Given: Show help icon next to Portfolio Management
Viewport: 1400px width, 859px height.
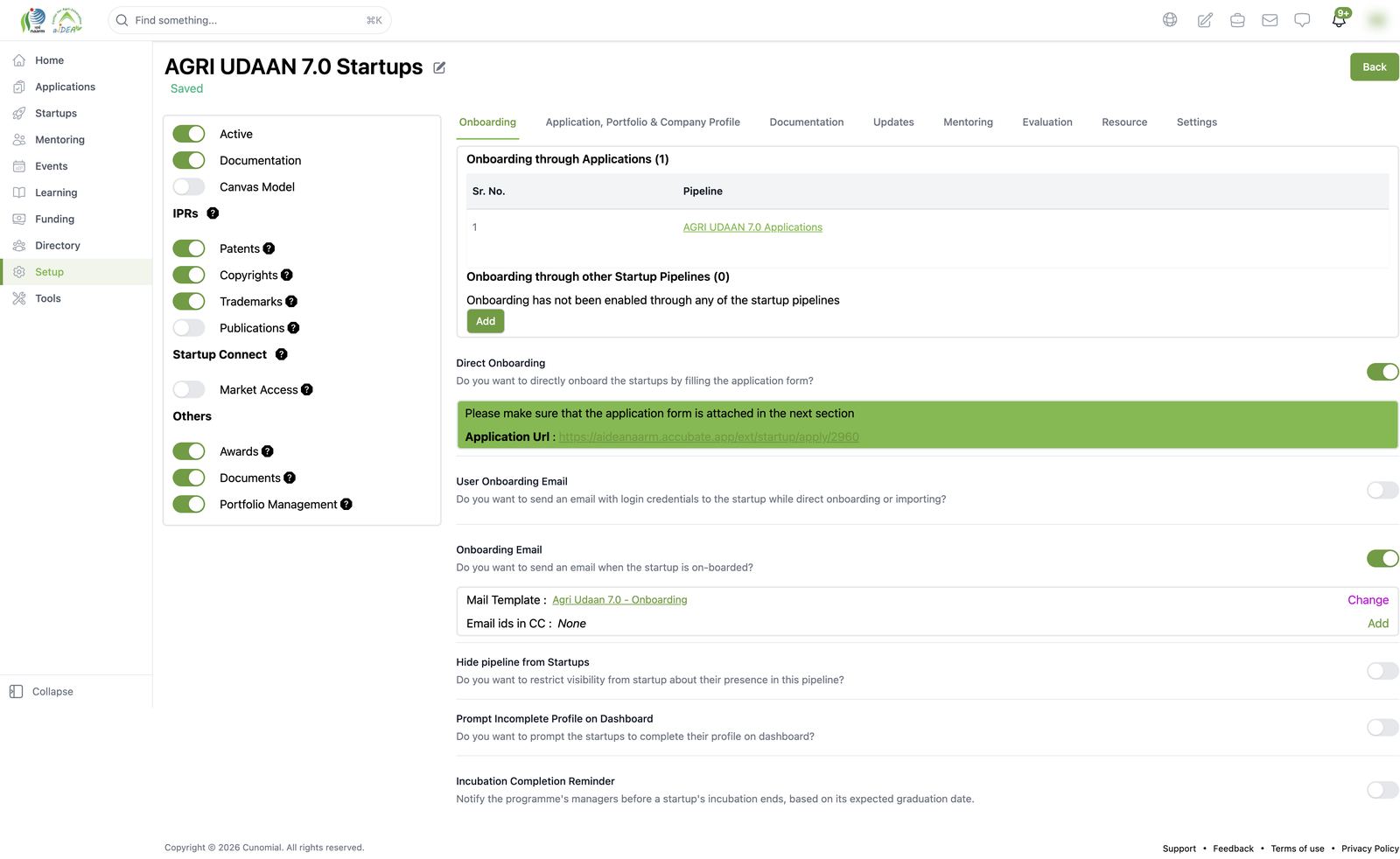Looking at the screenshot, I should [x=346, y=504].
